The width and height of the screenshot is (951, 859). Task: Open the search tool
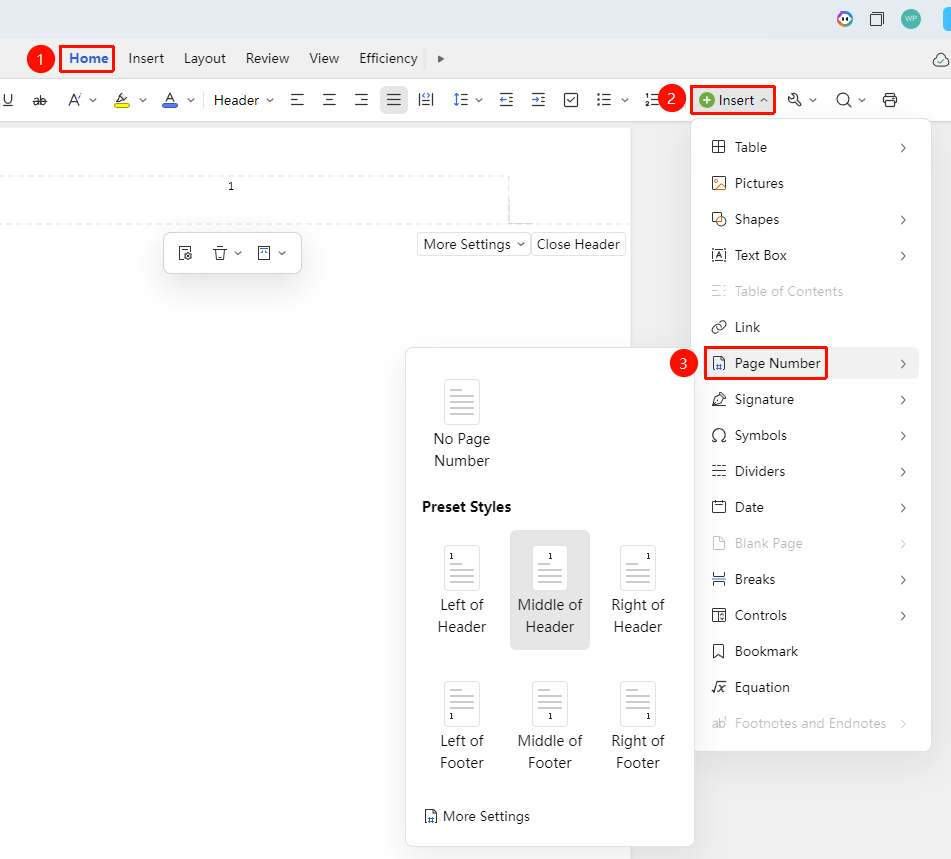point(844,100)
